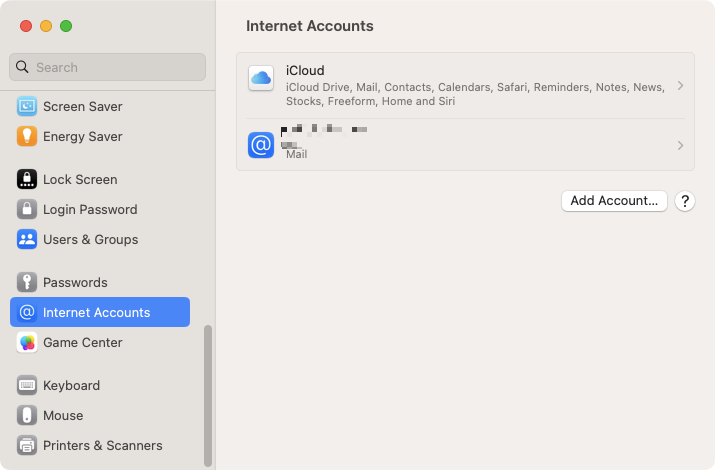Expand the iCloud account chevron
Image resolution: width=715 pixels, height=470 pixels.
(680, 86)
